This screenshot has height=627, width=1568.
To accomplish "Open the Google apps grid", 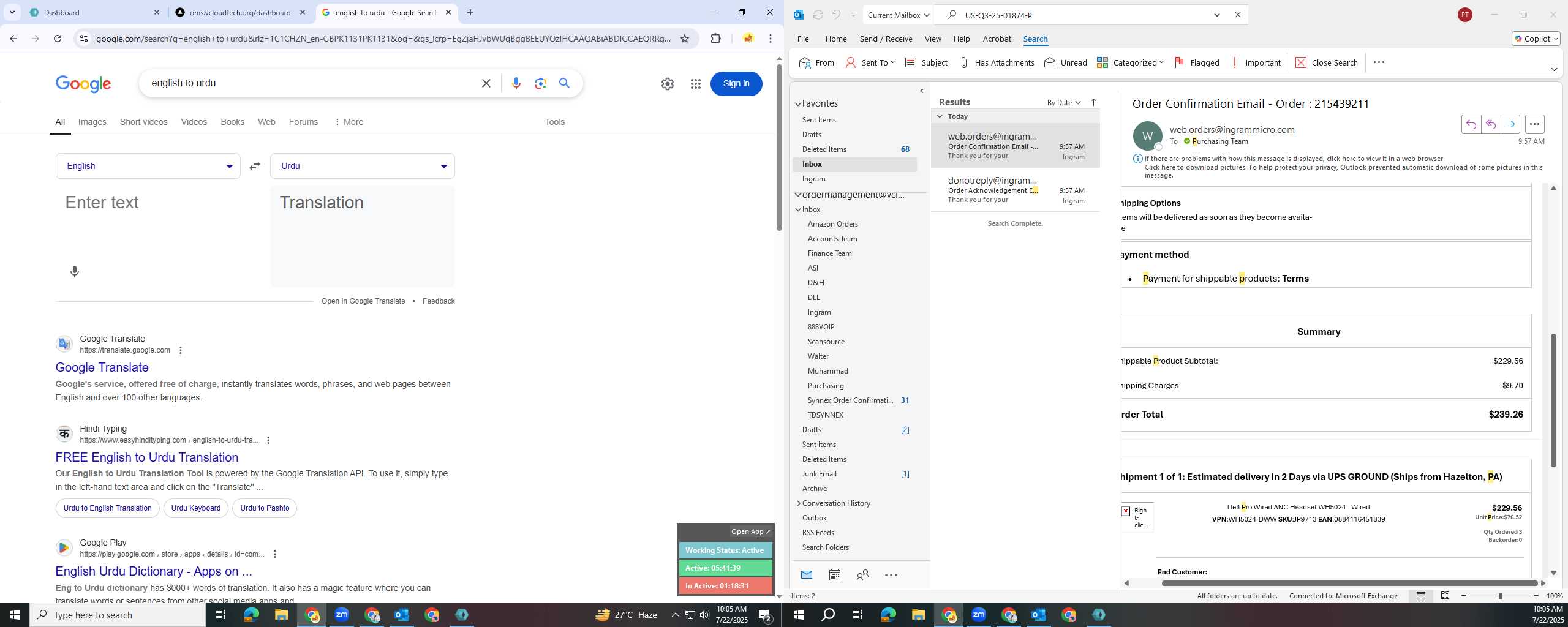I will click(x=695, y=84).
